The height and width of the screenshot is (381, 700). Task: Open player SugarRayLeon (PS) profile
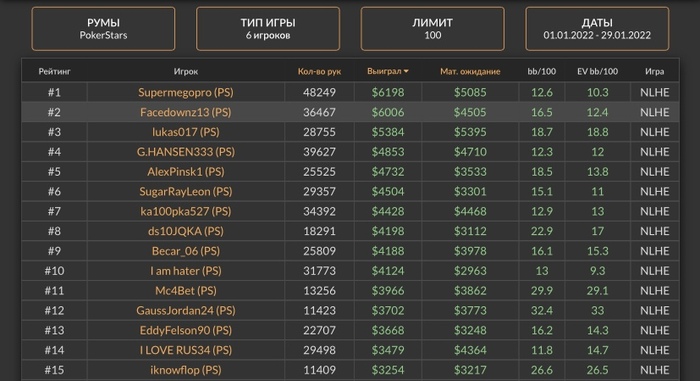coord(186,192)
